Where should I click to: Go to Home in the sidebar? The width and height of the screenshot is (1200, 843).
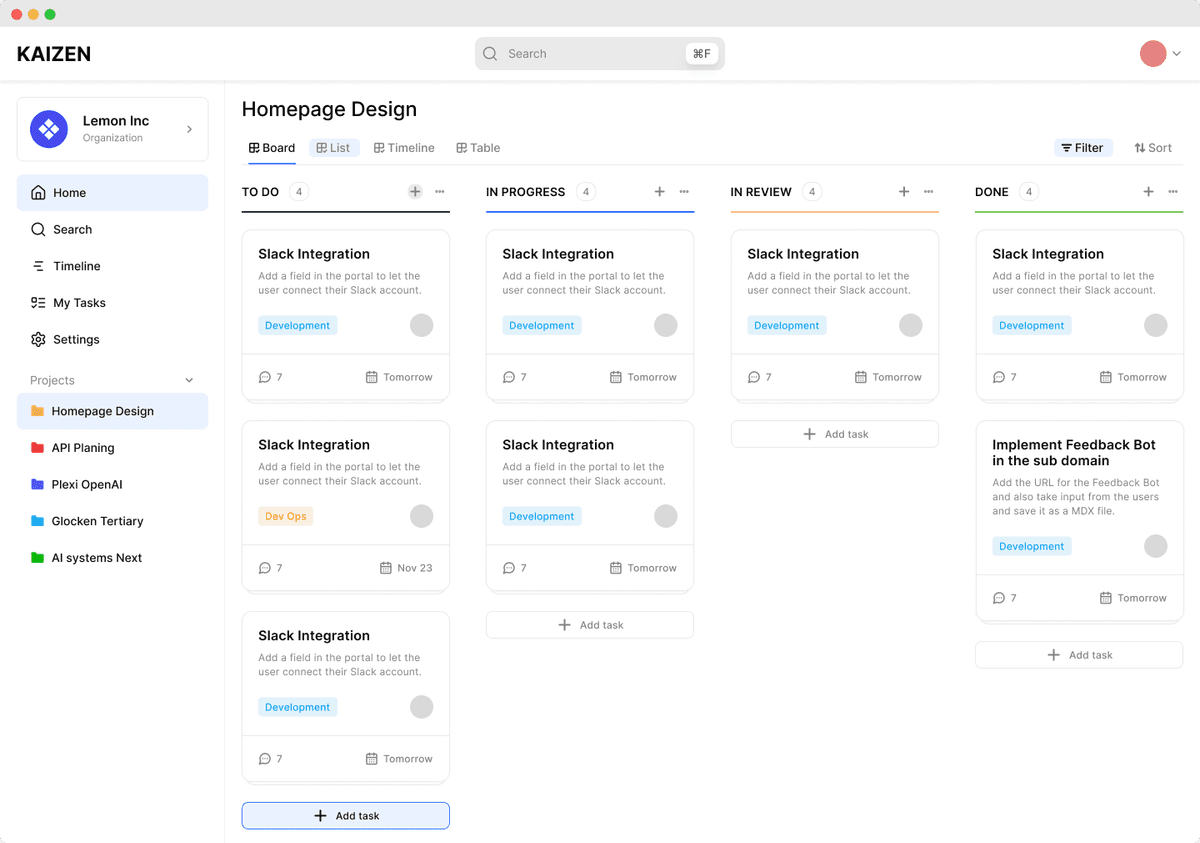(112, 193)
